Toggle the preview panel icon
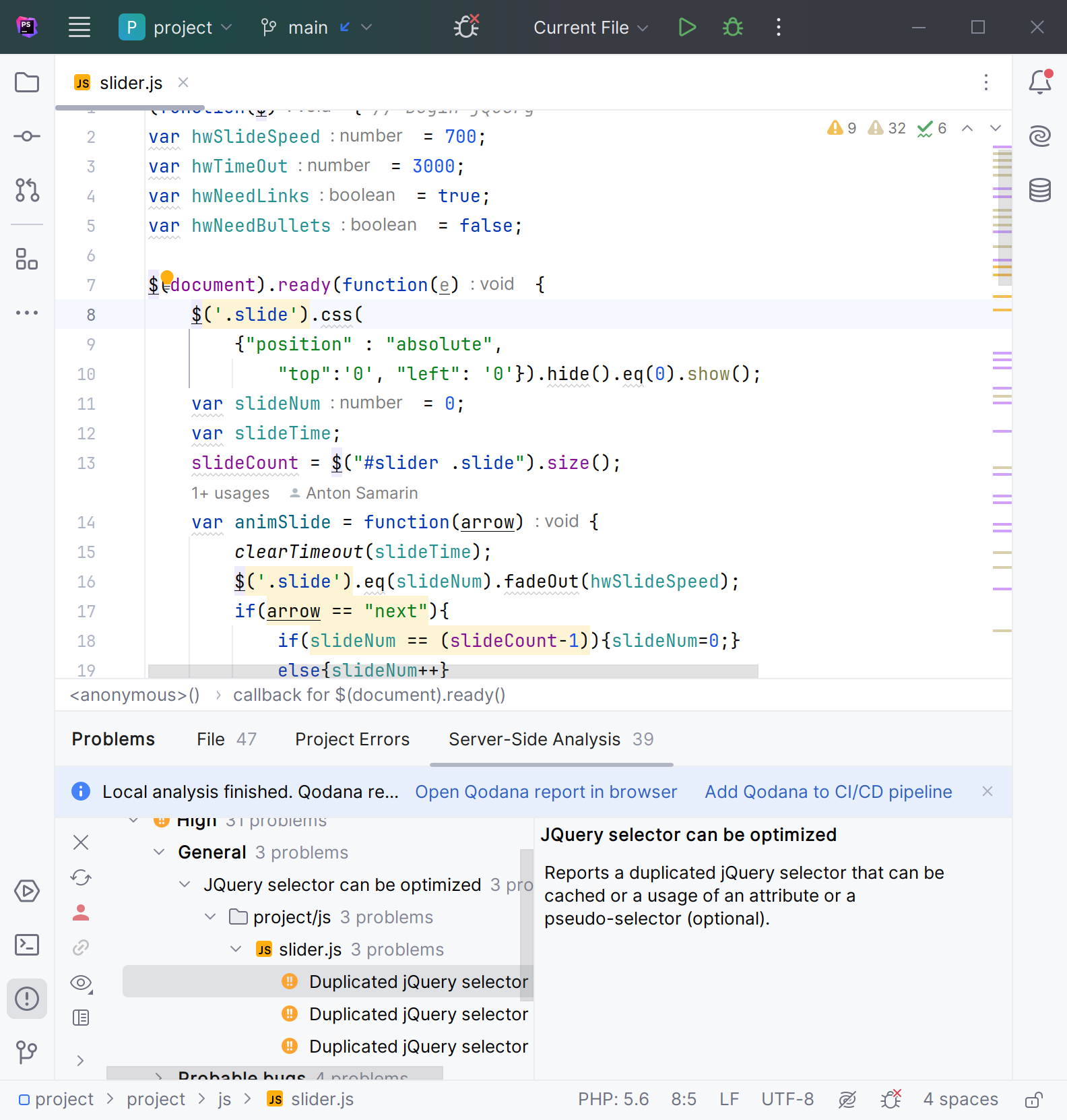The height and width of the screenshot is (1120, 1067). coord(81,1018)
